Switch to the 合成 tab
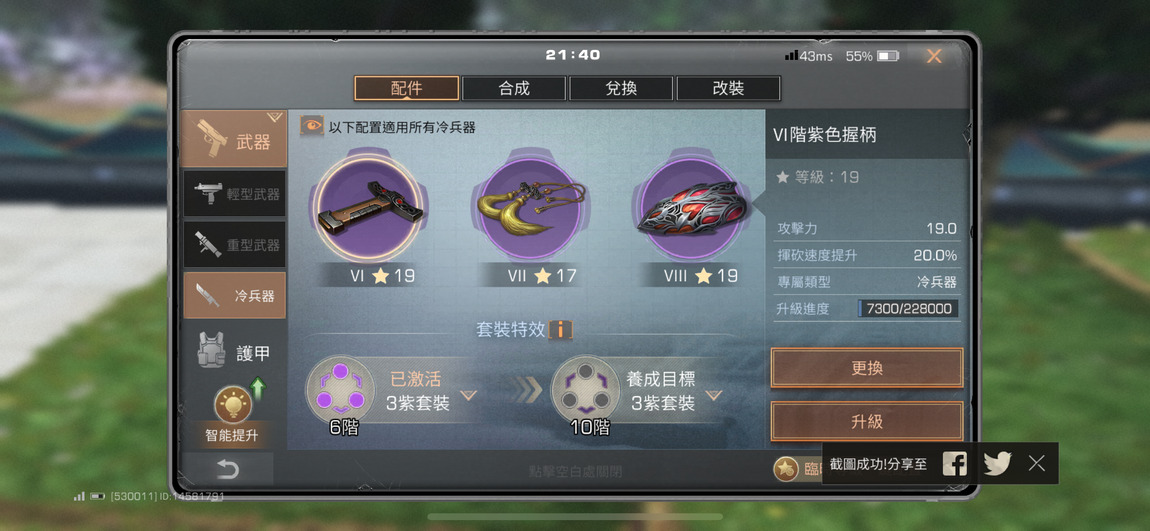Image resolution: width=1150 pixels, height=531 pixels. point(514,89)
